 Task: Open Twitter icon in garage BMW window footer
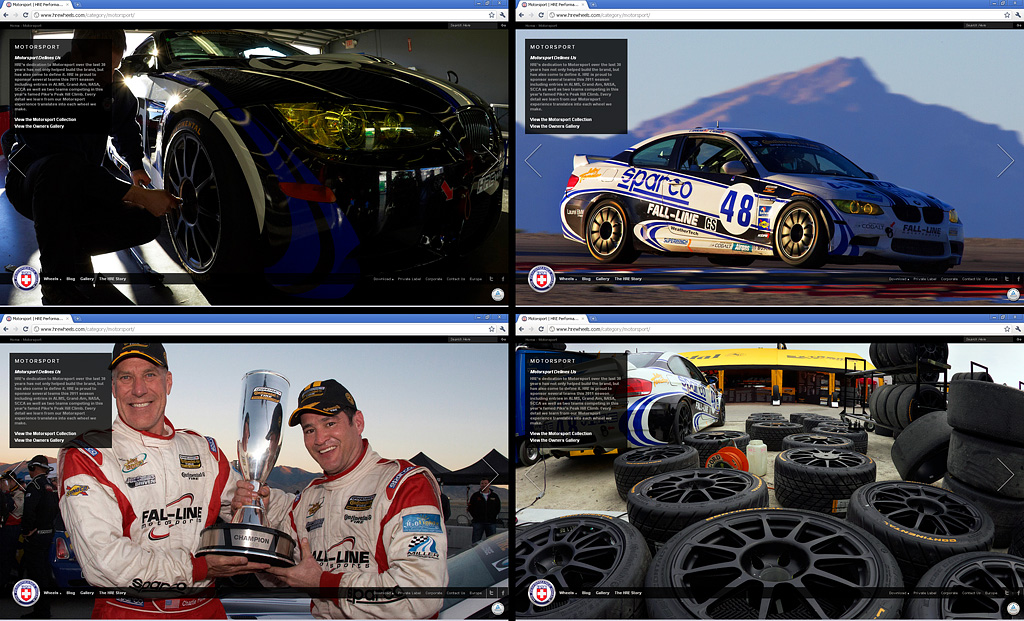tap(491, 279)
